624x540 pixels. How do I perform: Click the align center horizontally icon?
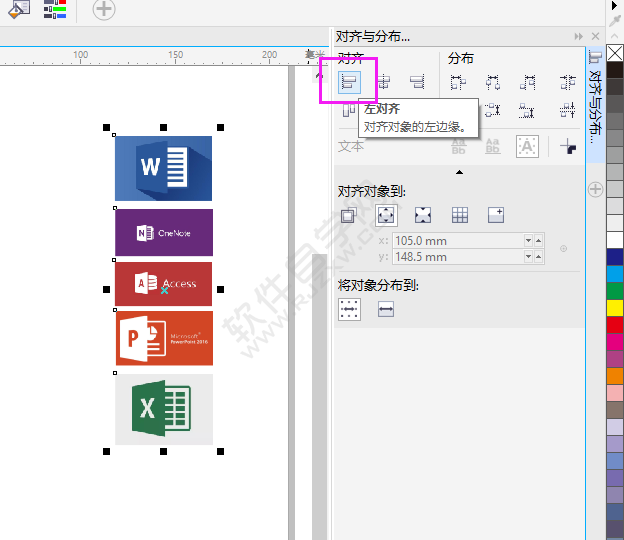383,82
